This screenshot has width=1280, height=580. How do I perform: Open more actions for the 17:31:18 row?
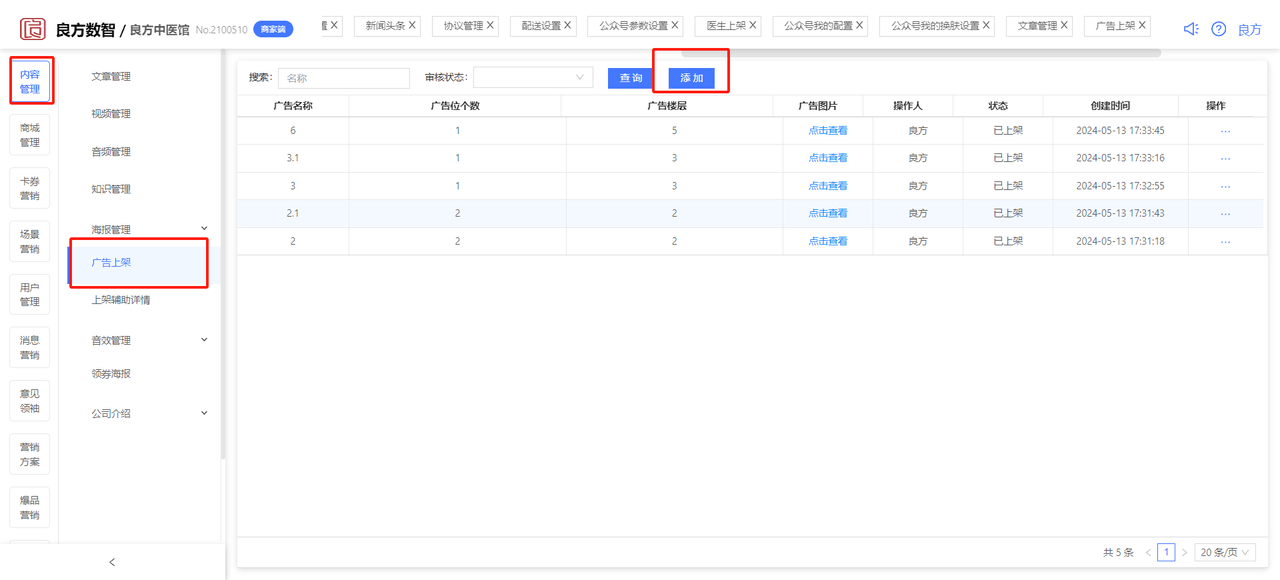point(1225,241)
